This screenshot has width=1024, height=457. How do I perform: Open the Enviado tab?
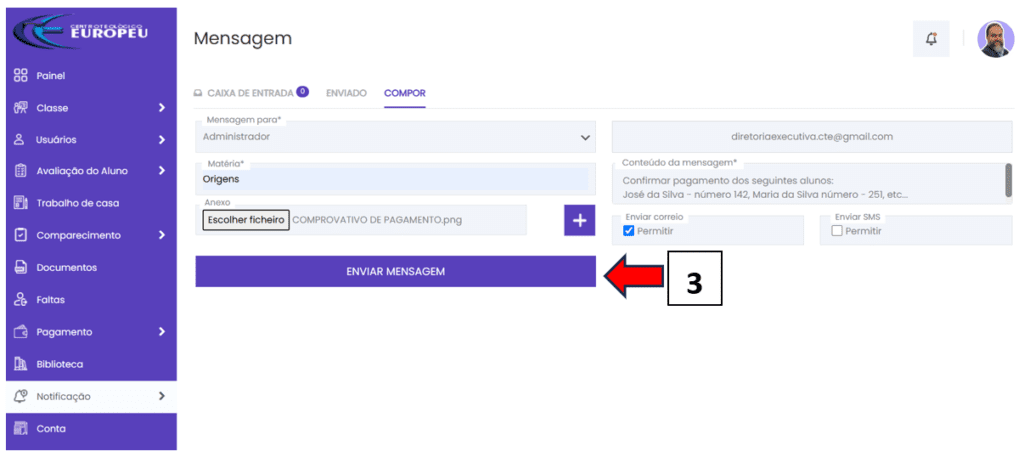[x=346, y=93]
